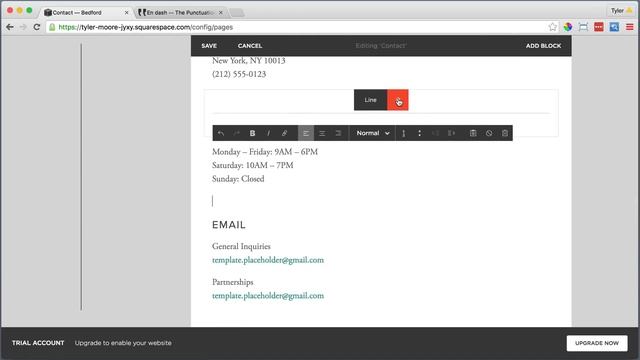Open the Normal text style dropdown
This screenshot has height=360, width=640.
tap(373, 133)
